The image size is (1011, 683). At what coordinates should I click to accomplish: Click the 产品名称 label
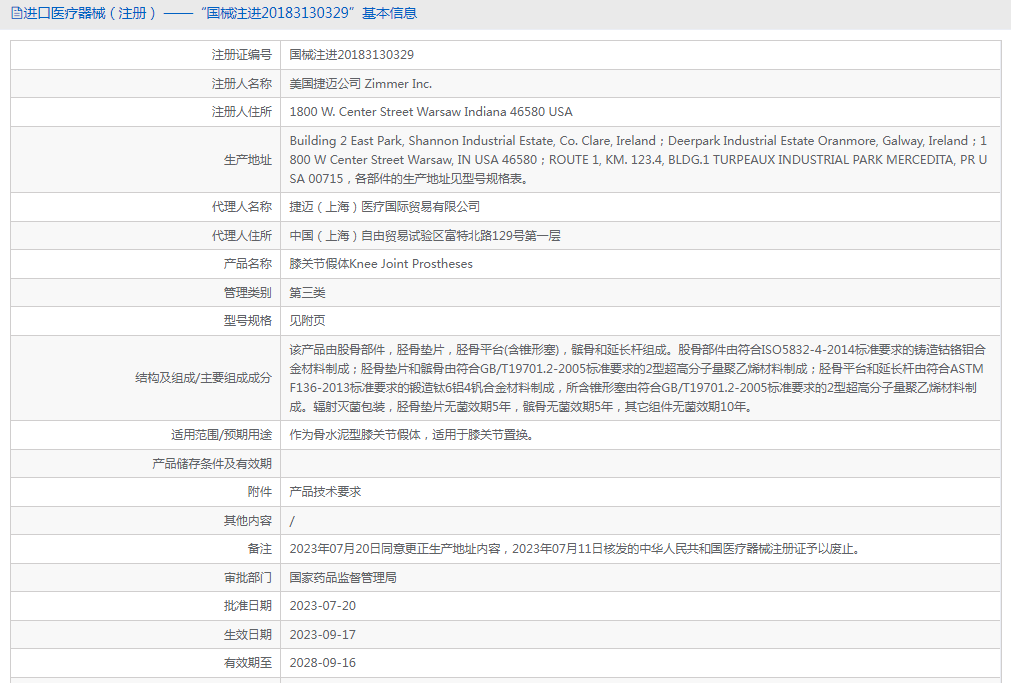248,264
